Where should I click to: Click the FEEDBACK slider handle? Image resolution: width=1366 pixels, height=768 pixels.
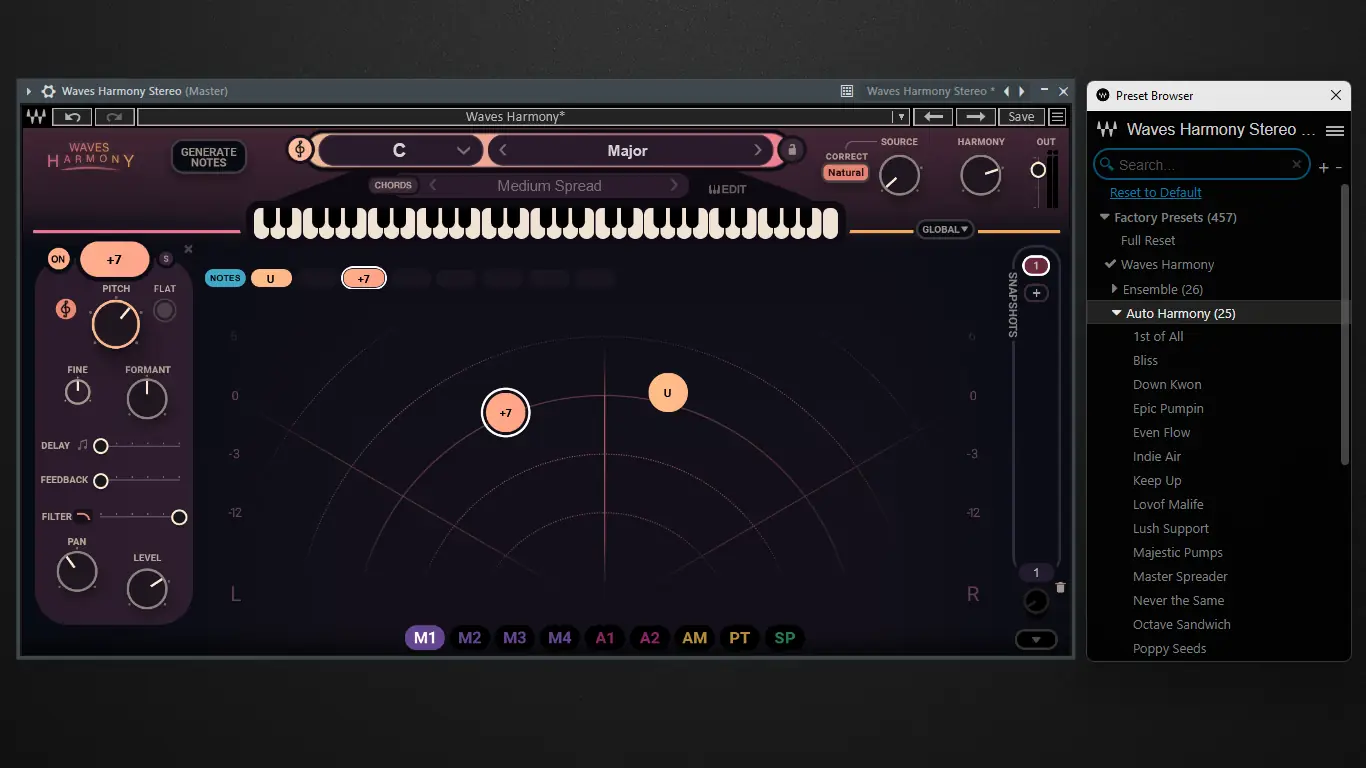[x=101, y=481]
